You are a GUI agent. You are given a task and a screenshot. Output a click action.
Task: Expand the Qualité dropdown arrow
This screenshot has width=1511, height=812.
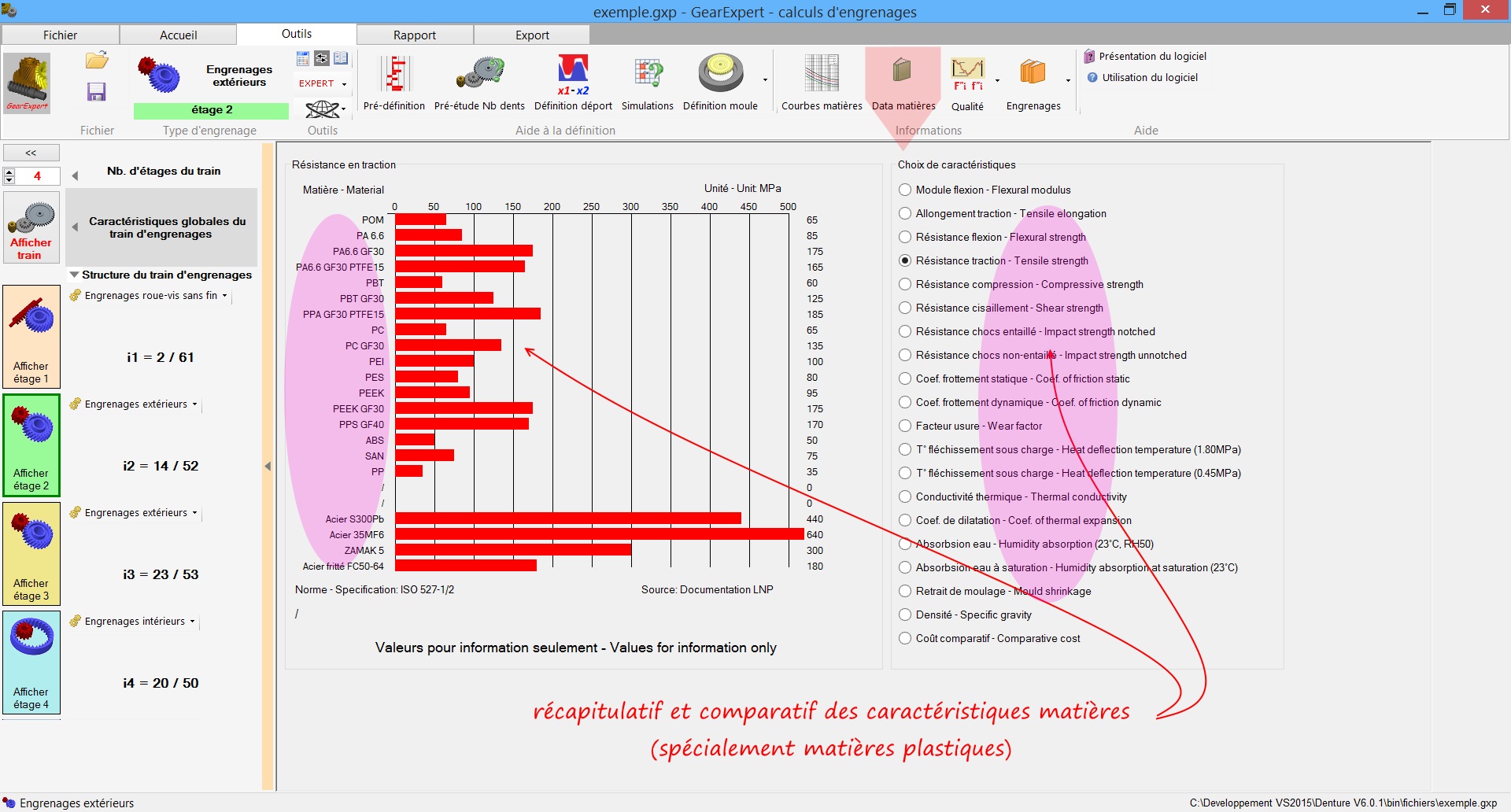coord(997,80)
